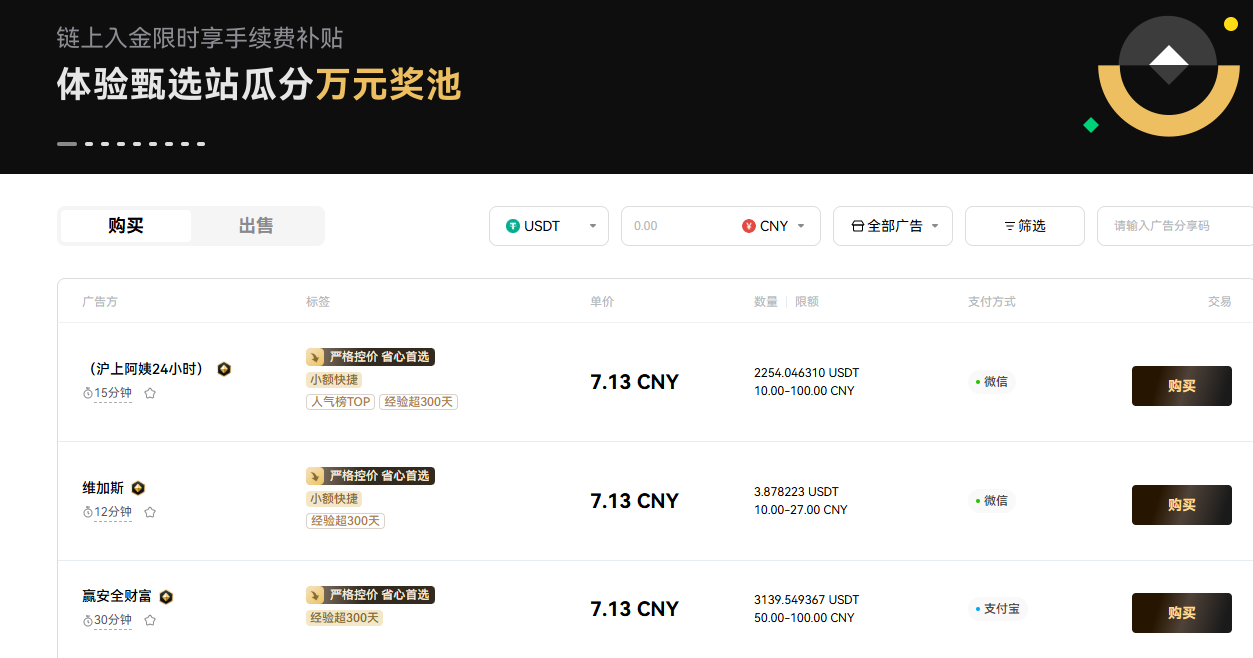Switch to the 出售 tab
Image resolution: width=1253 pixels, height=658 pixels.
256,226
